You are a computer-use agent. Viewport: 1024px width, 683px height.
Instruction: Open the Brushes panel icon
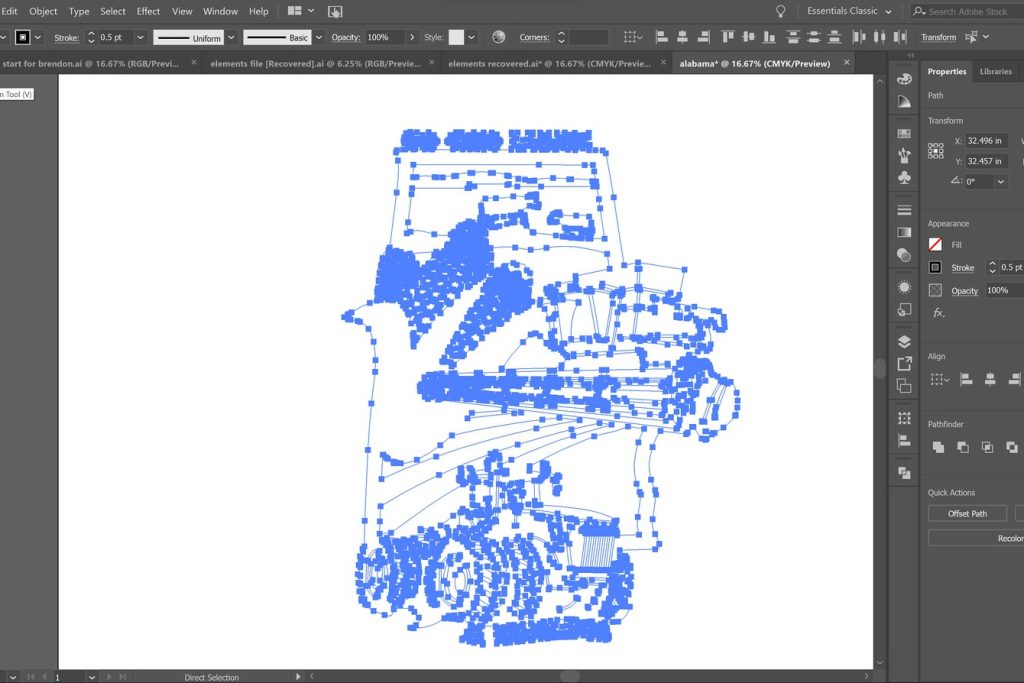(x=904, y=155)
